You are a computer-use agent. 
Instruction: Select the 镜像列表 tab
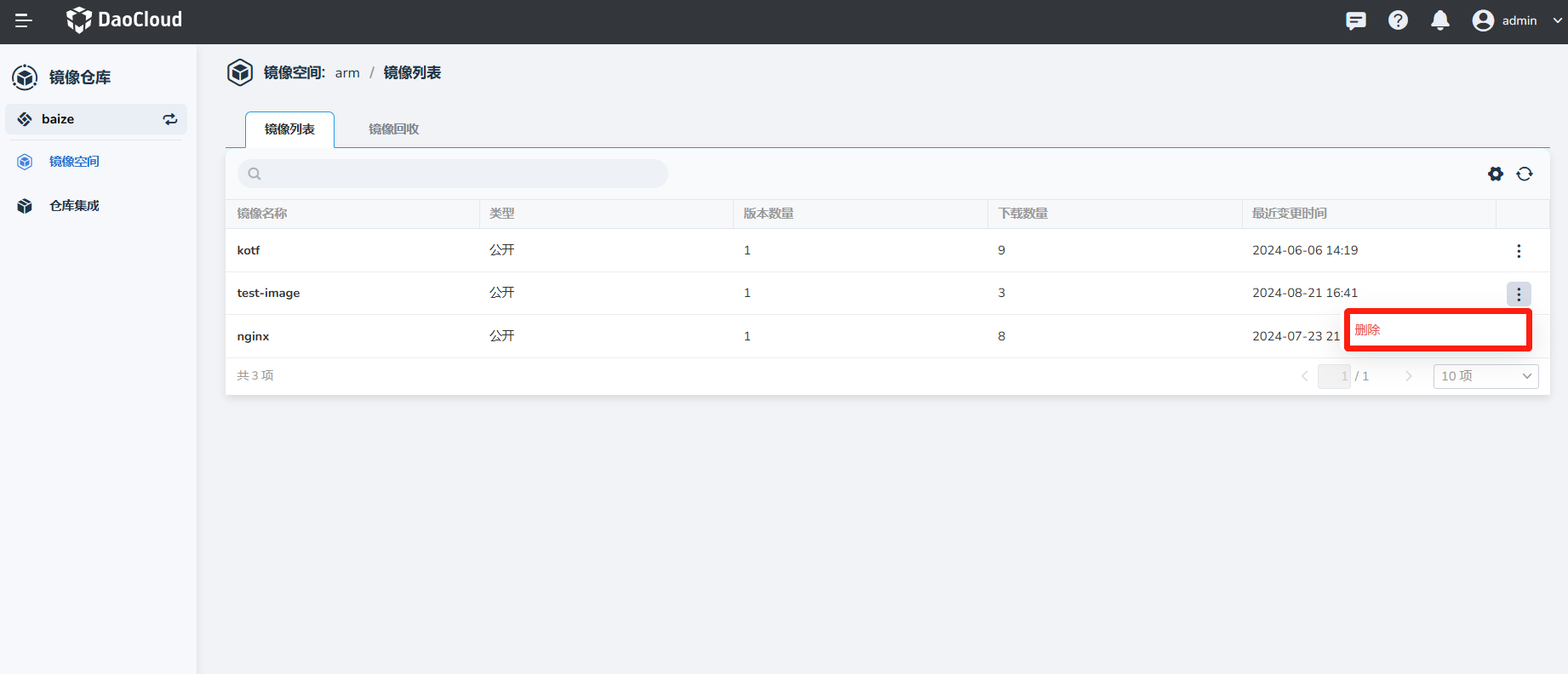(x=289, y=129)
